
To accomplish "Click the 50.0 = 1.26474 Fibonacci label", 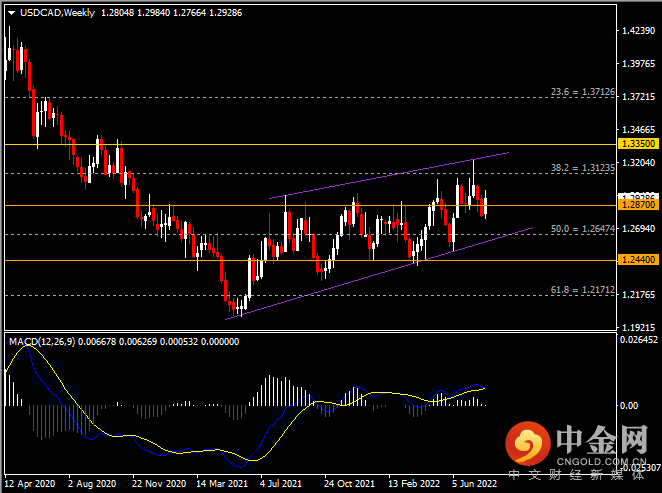I will click(583, 228).
